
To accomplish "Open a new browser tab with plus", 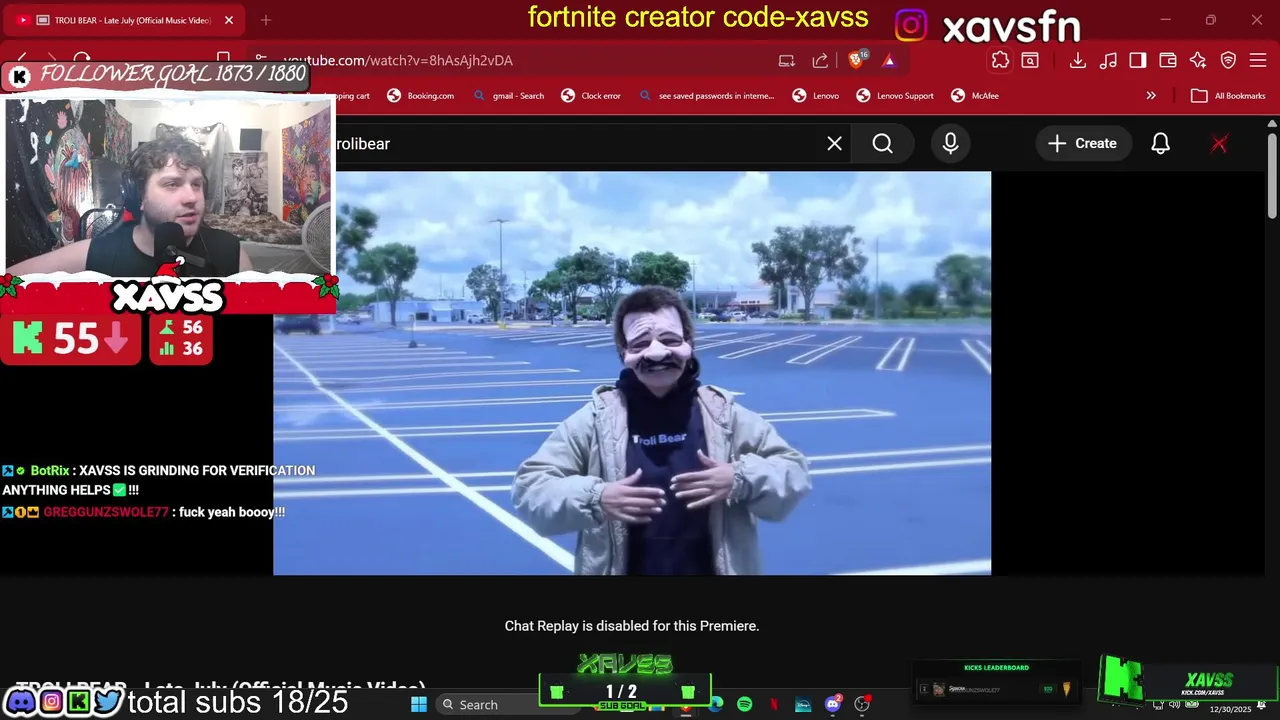I will (x=266, y=20).
